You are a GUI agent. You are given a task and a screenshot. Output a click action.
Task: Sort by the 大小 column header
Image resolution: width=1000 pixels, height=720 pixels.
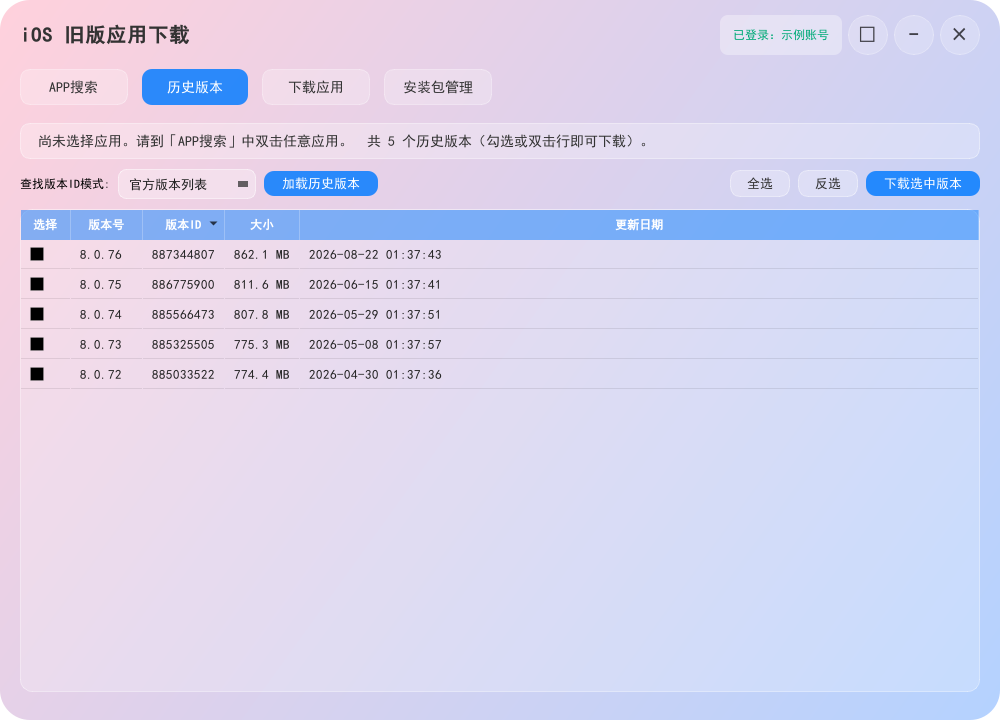click(x=261, y=225)
